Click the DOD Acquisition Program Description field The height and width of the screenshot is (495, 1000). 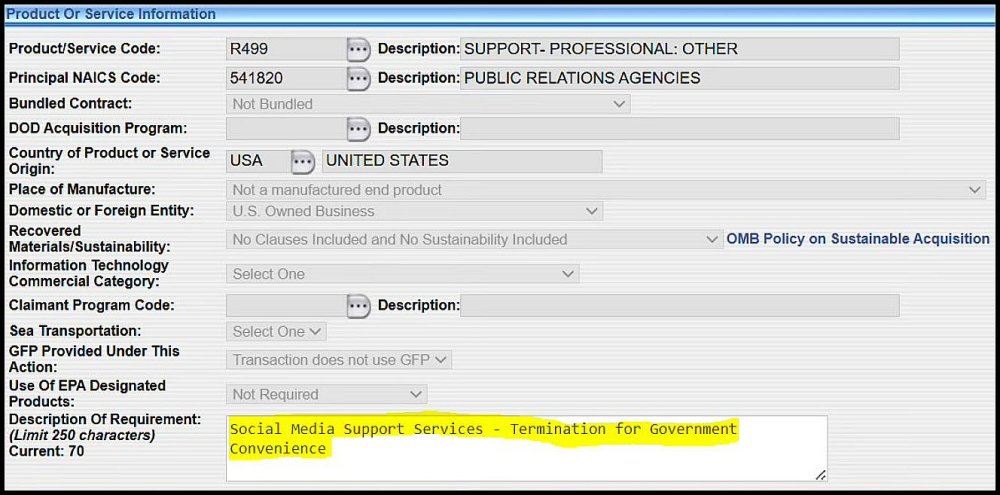[x=679, y=128]
